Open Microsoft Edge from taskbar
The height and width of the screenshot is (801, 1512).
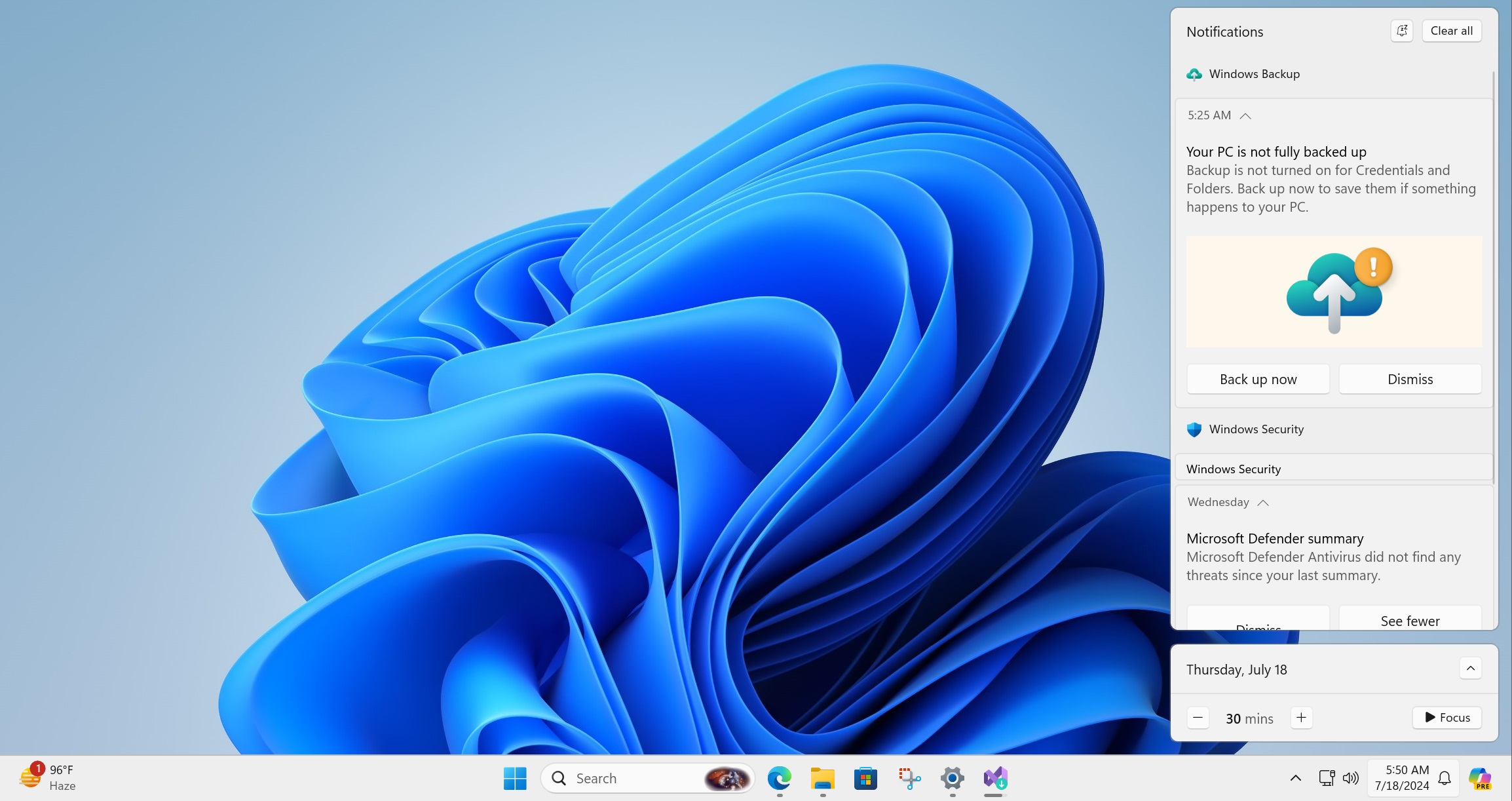(779, 779)
